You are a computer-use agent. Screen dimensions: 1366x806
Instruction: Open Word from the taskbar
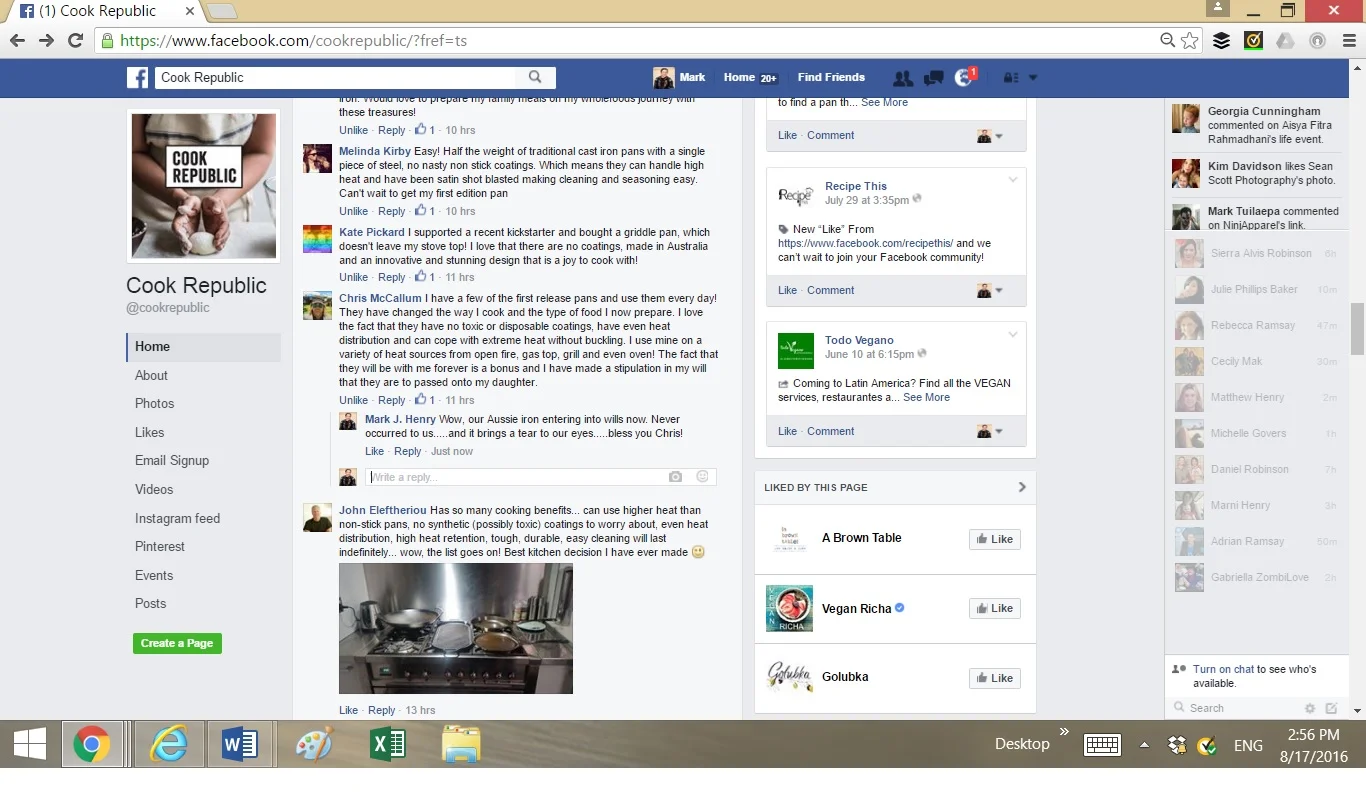[240, 745]
